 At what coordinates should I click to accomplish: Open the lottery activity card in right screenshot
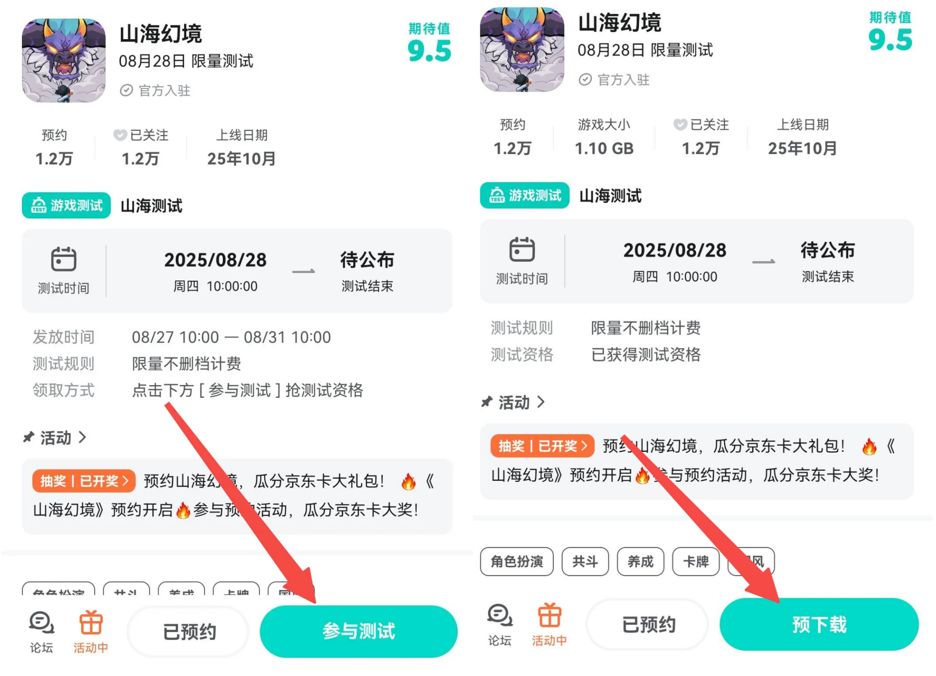pos(697,460)
